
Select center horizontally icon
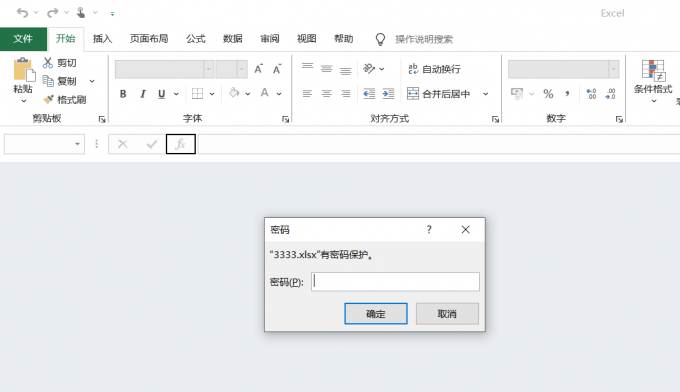click(x=327, y=94)
